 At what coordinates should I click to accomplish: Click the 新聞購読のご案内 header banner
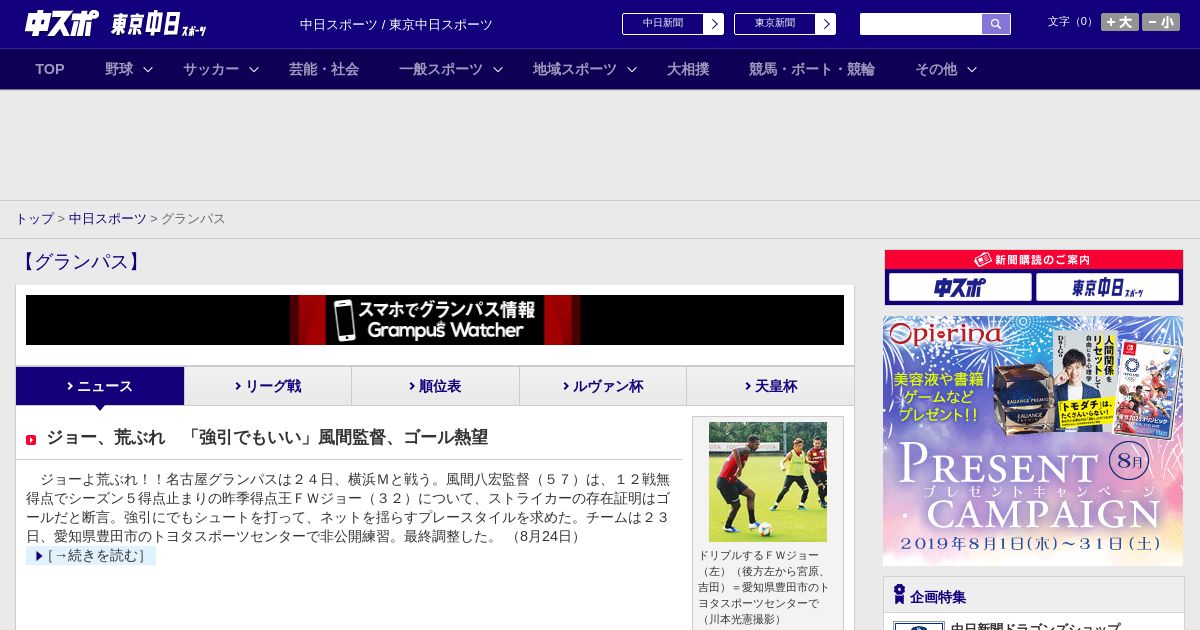point(1034,260)
